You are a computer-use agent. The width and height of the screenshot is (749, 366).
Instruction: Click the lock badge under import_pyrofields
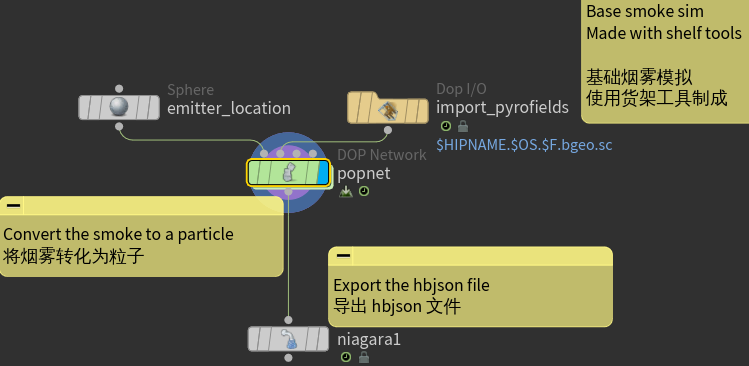point(463,127)
